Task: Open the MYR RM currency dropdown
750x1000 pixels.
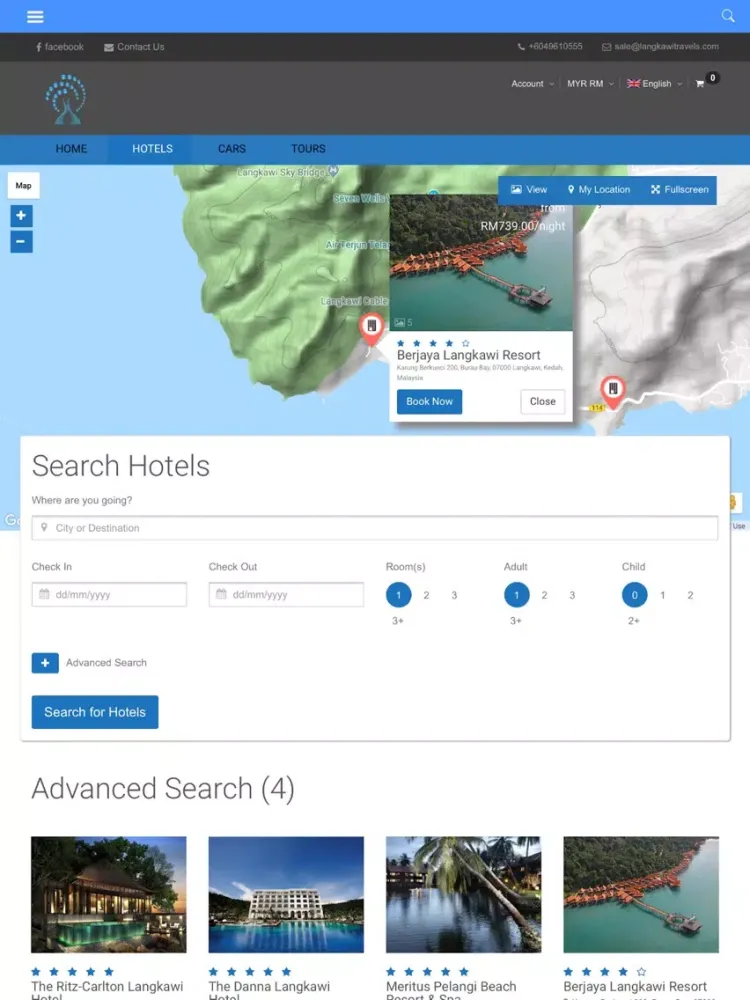Action: coord(590,84)
